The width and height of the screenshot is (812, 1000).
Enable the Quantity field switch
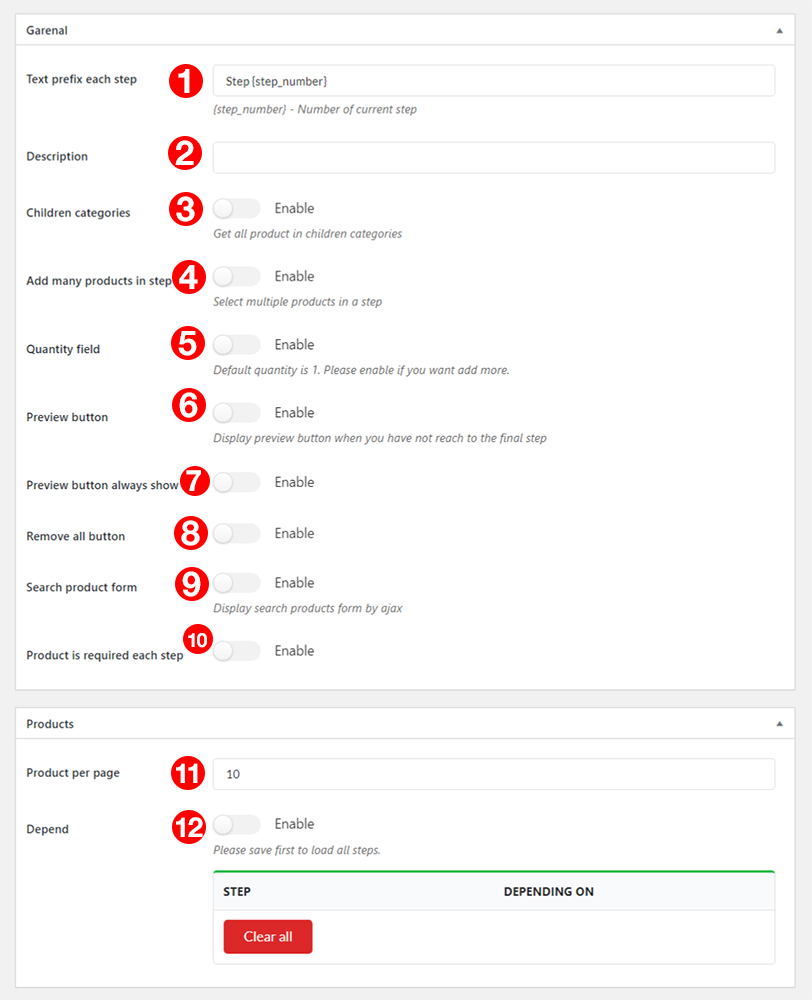click(237, 344)
